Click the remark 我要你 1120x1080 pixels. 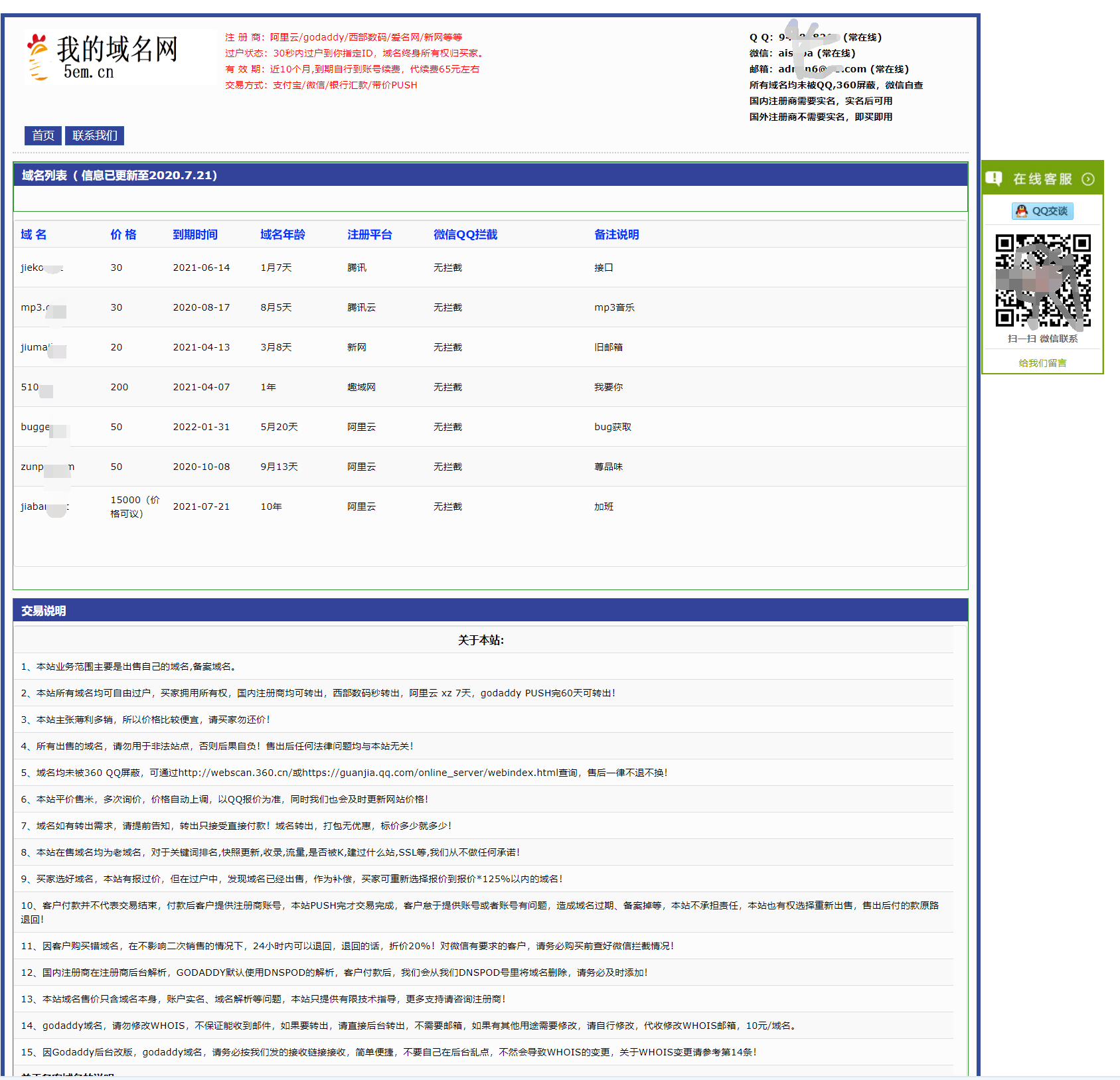[608, 387]
